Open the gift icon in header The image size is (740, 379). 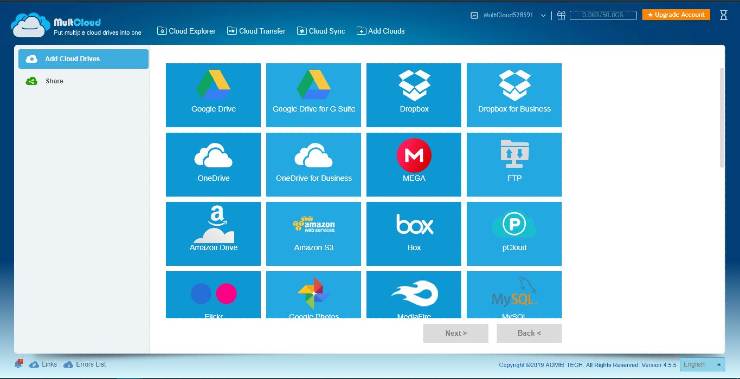tap(561, 15)
